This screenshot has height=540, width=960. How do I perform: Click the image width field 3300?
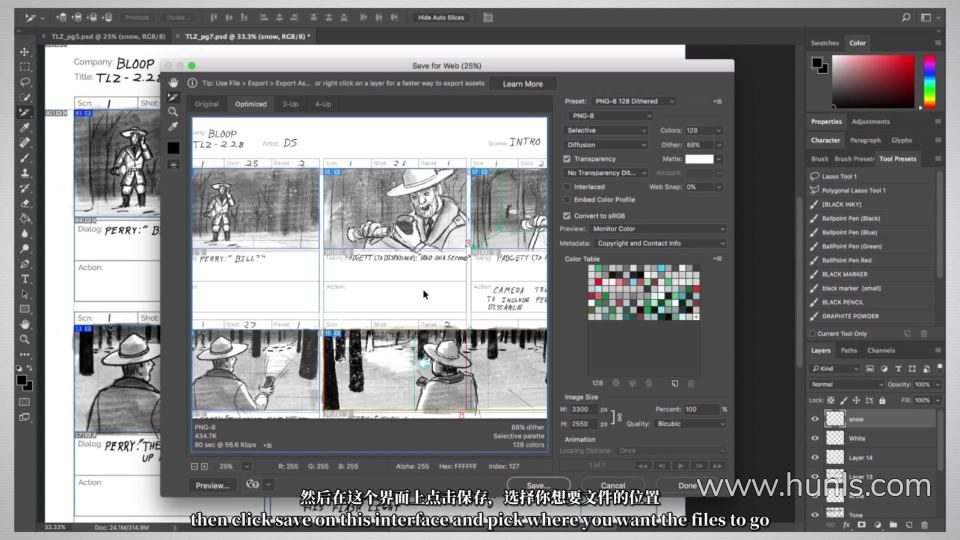click(583, 409)
